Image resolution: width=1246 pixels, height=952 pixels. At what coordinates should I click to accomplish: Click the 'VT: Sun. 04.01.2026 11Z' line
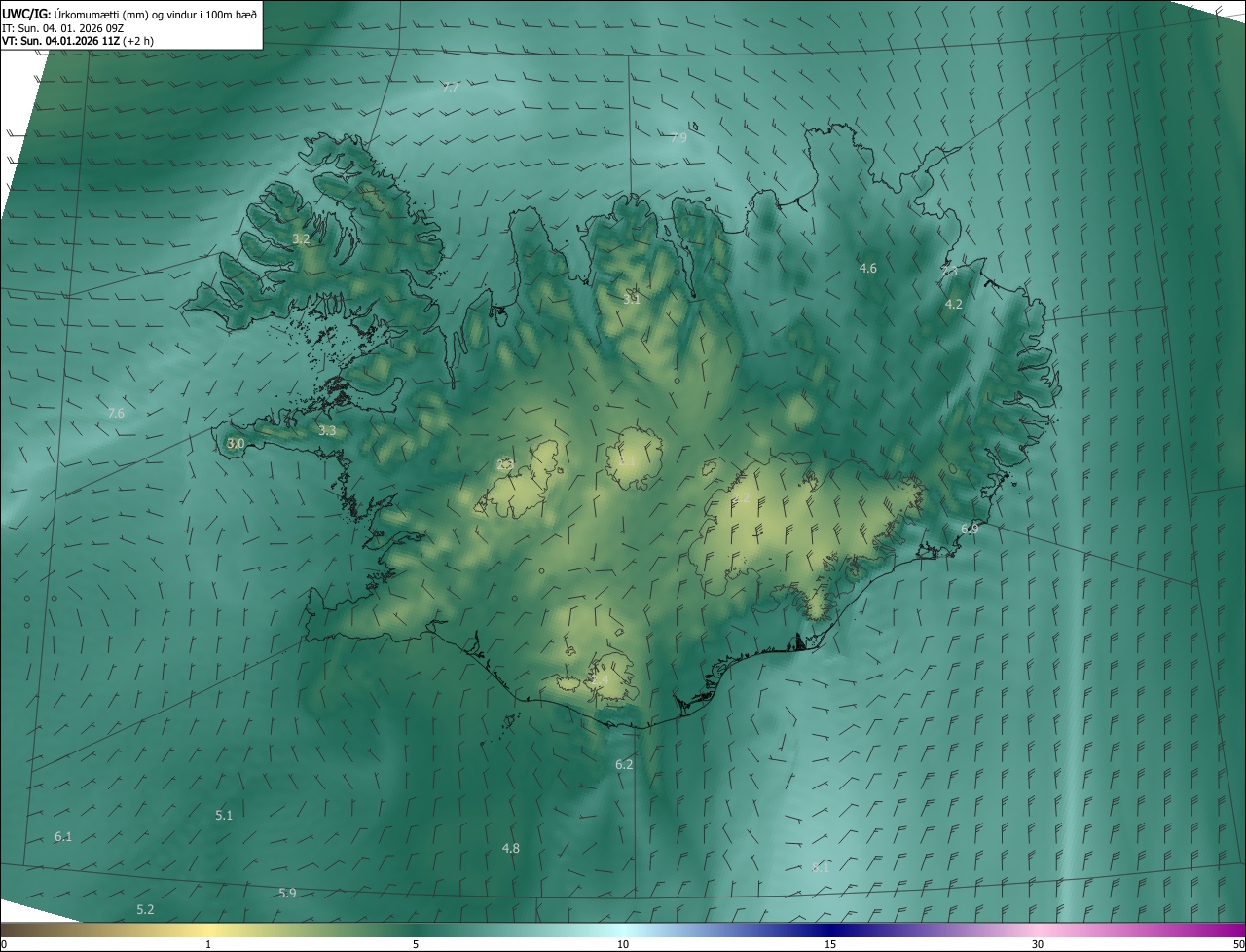pos(61,41)
